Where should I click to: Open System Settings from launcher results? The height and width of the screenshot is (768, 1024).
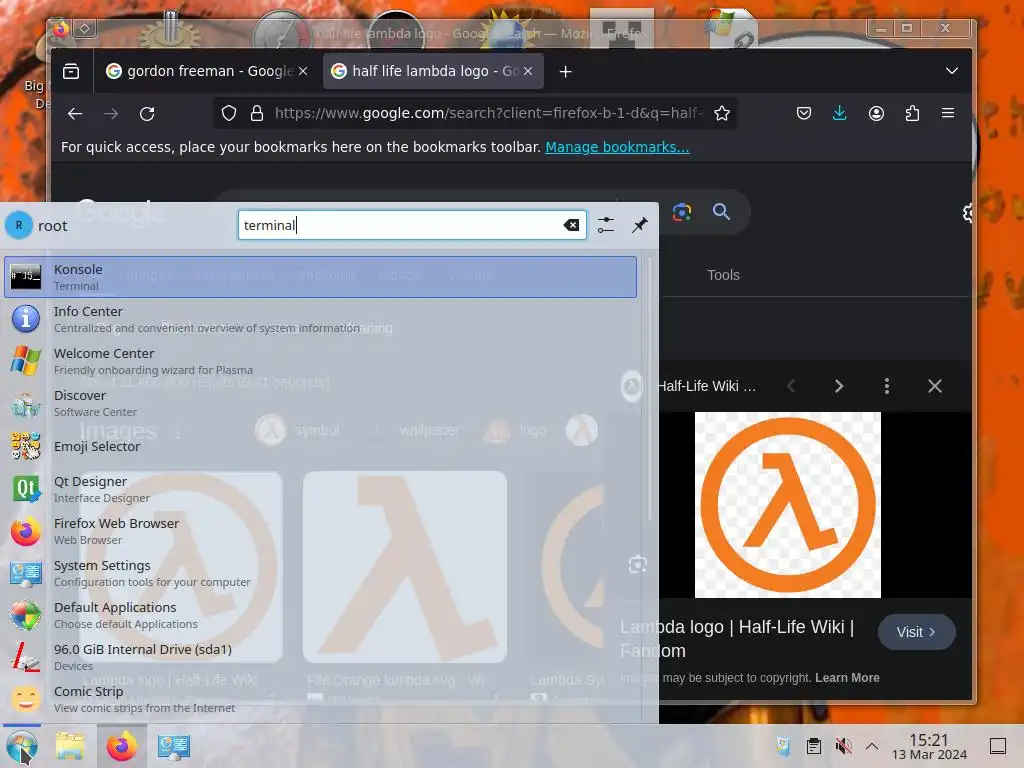320,573
